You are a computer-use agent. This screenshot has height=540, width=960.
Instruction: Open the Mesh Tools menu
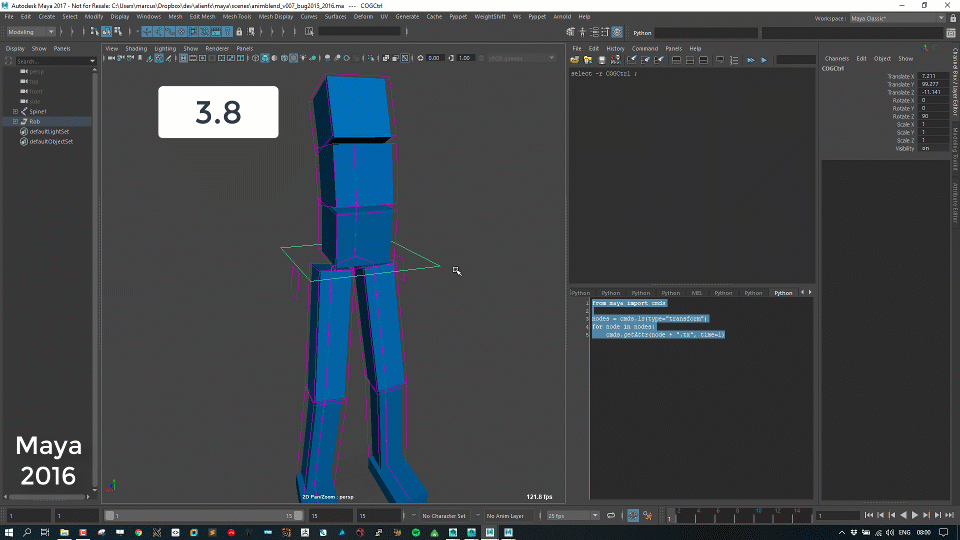tap(237, 17)
